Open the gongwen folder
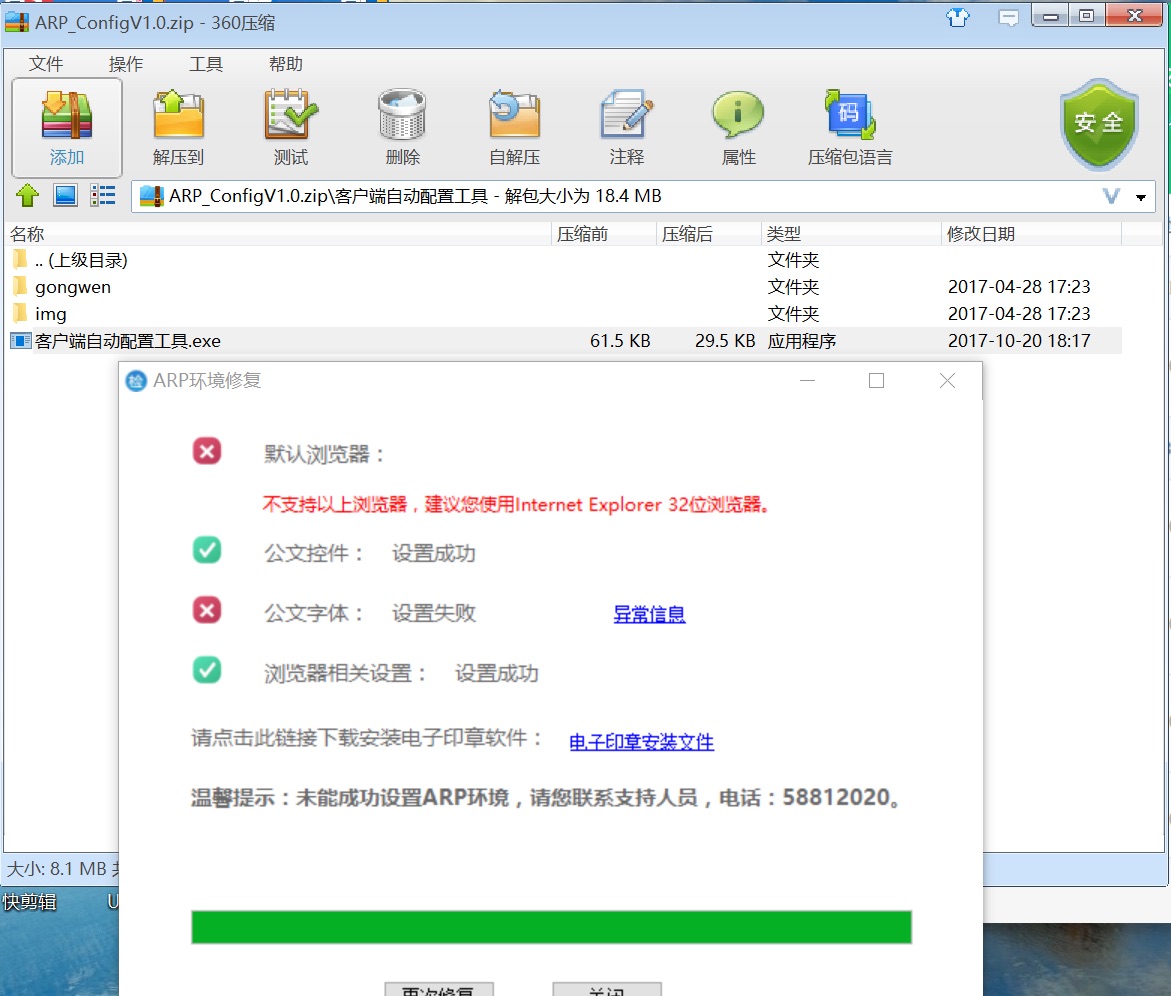This screenshot has width=1171, height=996. tap(72, 287)
